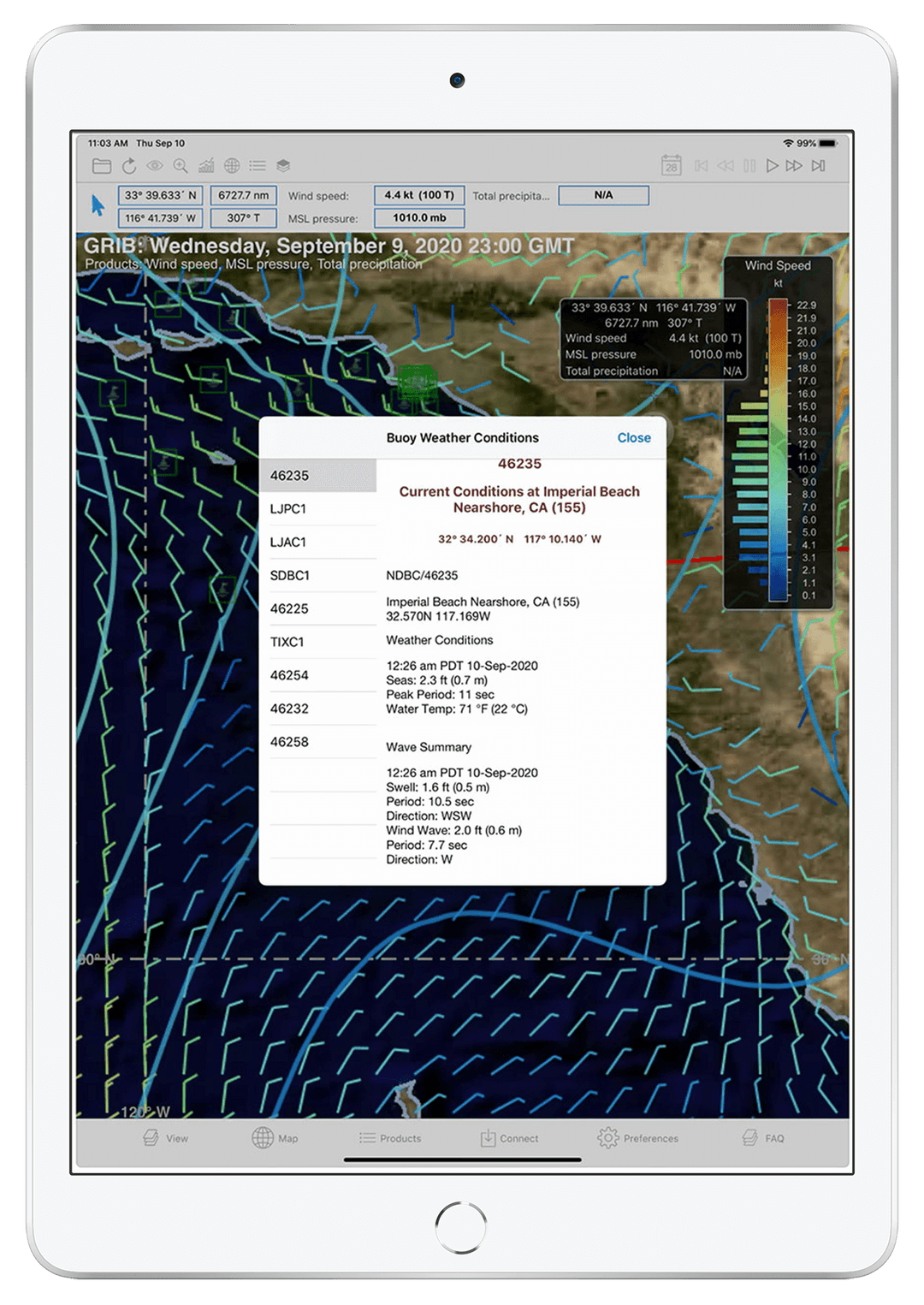Toggle the eye visibility icon in toolbar

coord(155,166)
